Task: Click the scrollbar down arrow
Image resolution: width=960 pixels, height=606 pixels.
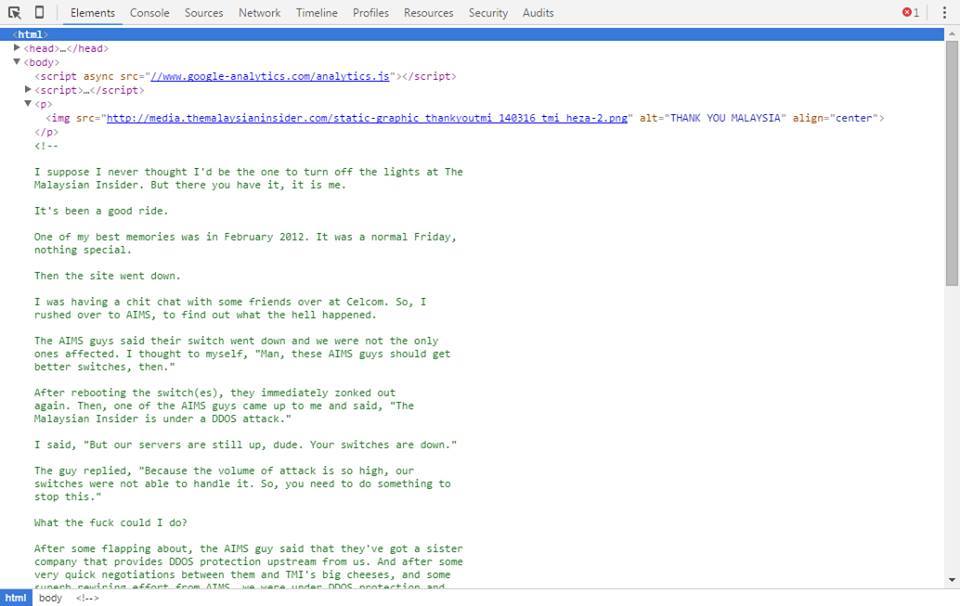Action: tap(951, 580)
